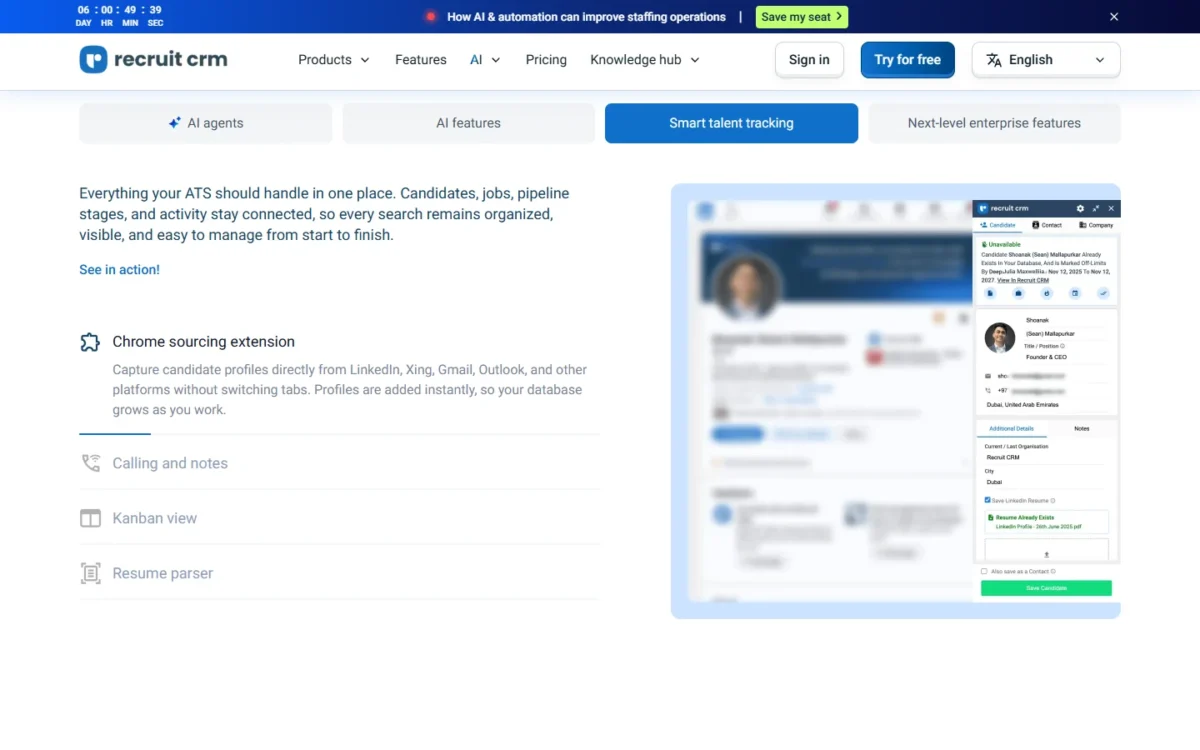Open Next-level enterprise features tab

click(994, 123)
